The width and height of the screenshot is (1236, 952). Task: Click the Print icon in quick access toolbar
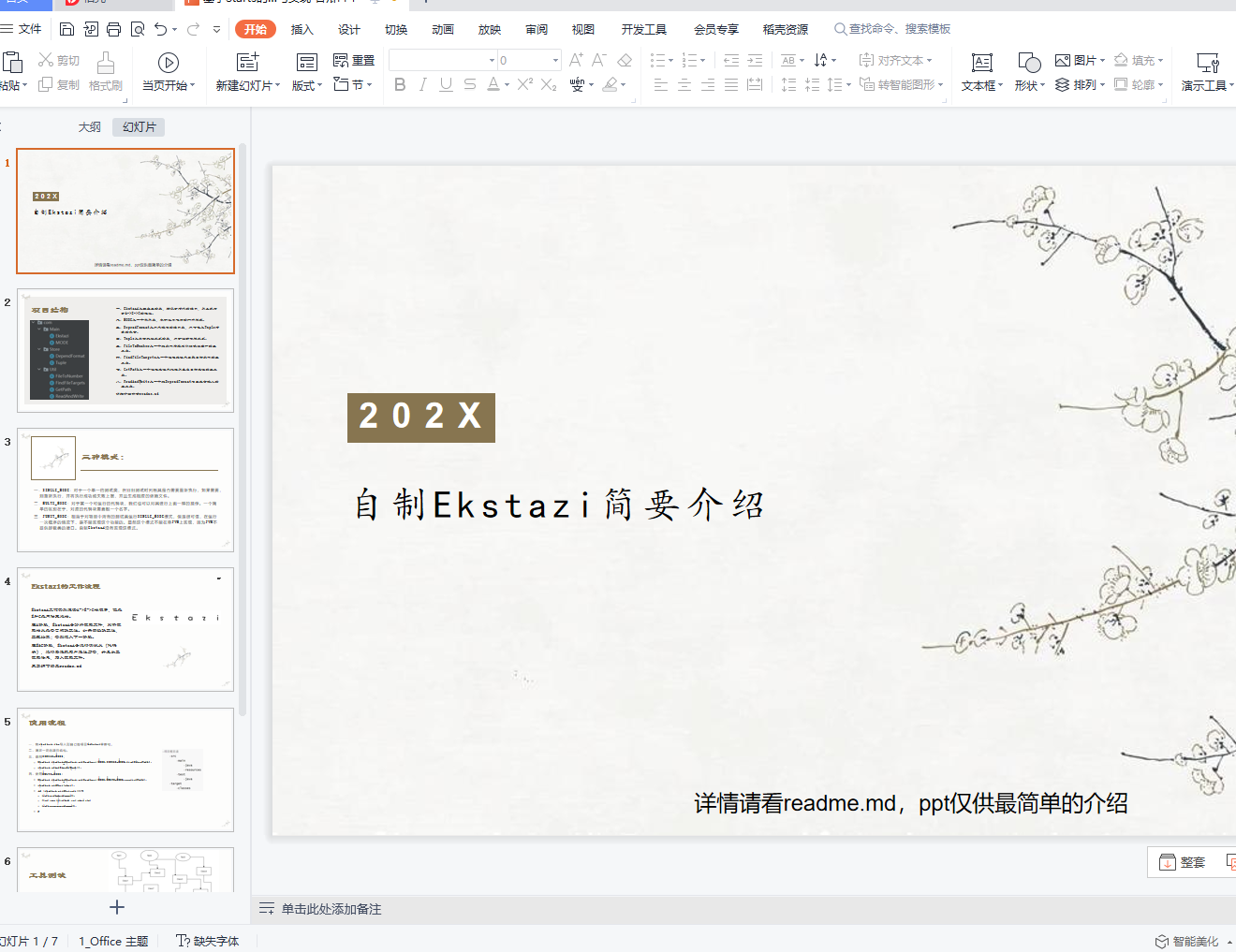coord(114,29)
